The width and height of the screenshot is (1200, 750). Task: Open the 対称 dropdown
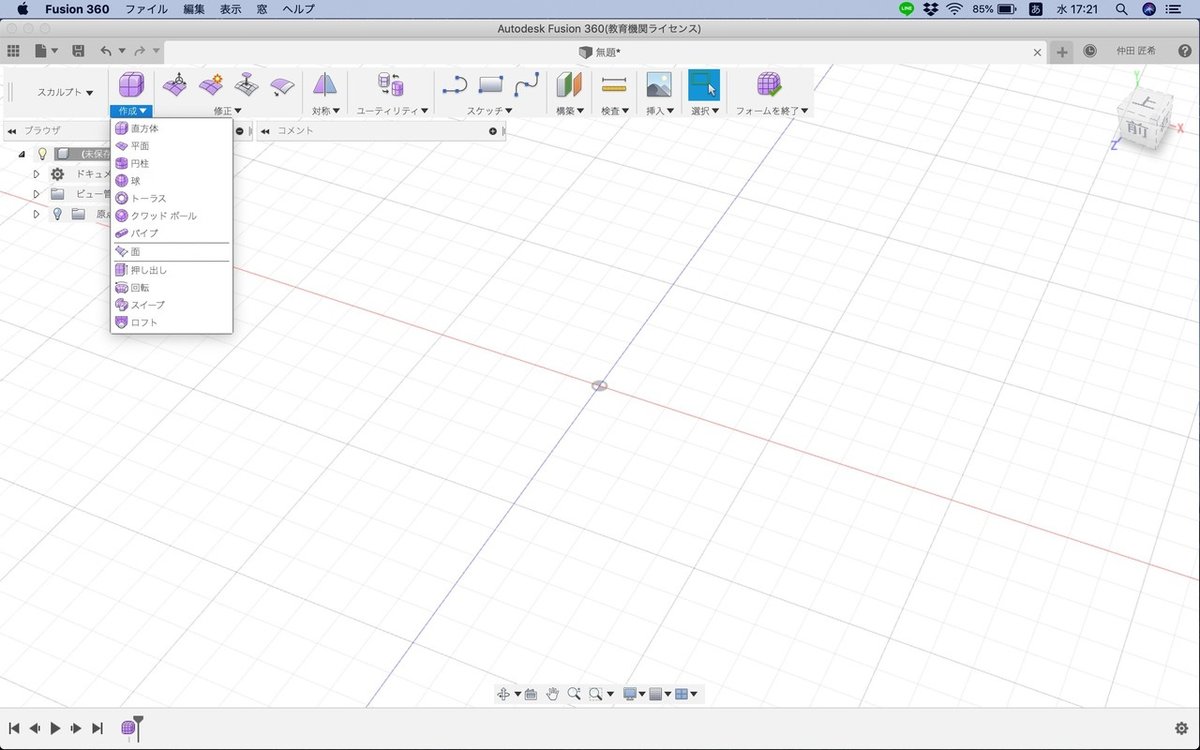coord(326,111)
